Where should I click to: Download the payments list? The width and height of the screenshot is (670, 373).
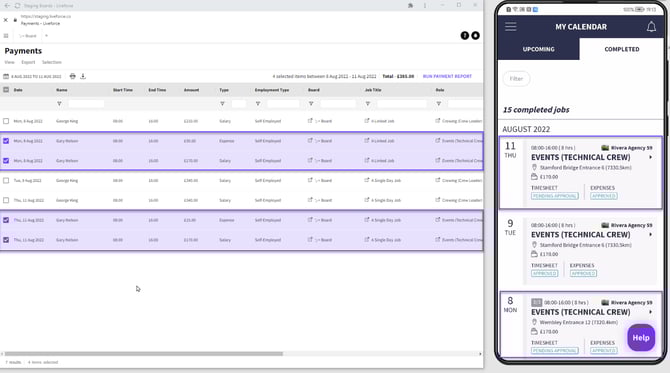pyautogui.click(x=83, y=76)
